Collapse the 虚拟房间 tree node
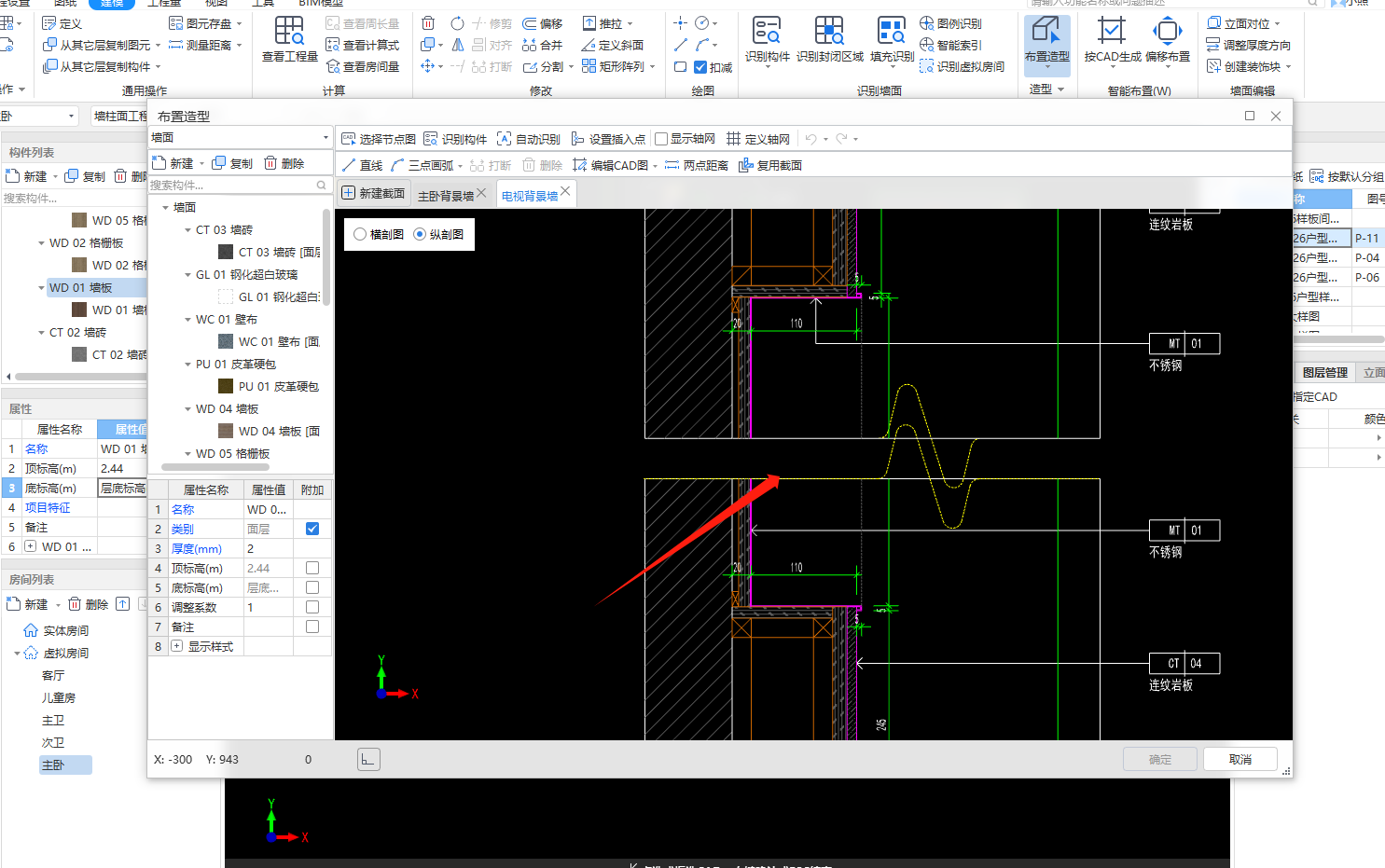1385x868 pixels. click(17, 653)
